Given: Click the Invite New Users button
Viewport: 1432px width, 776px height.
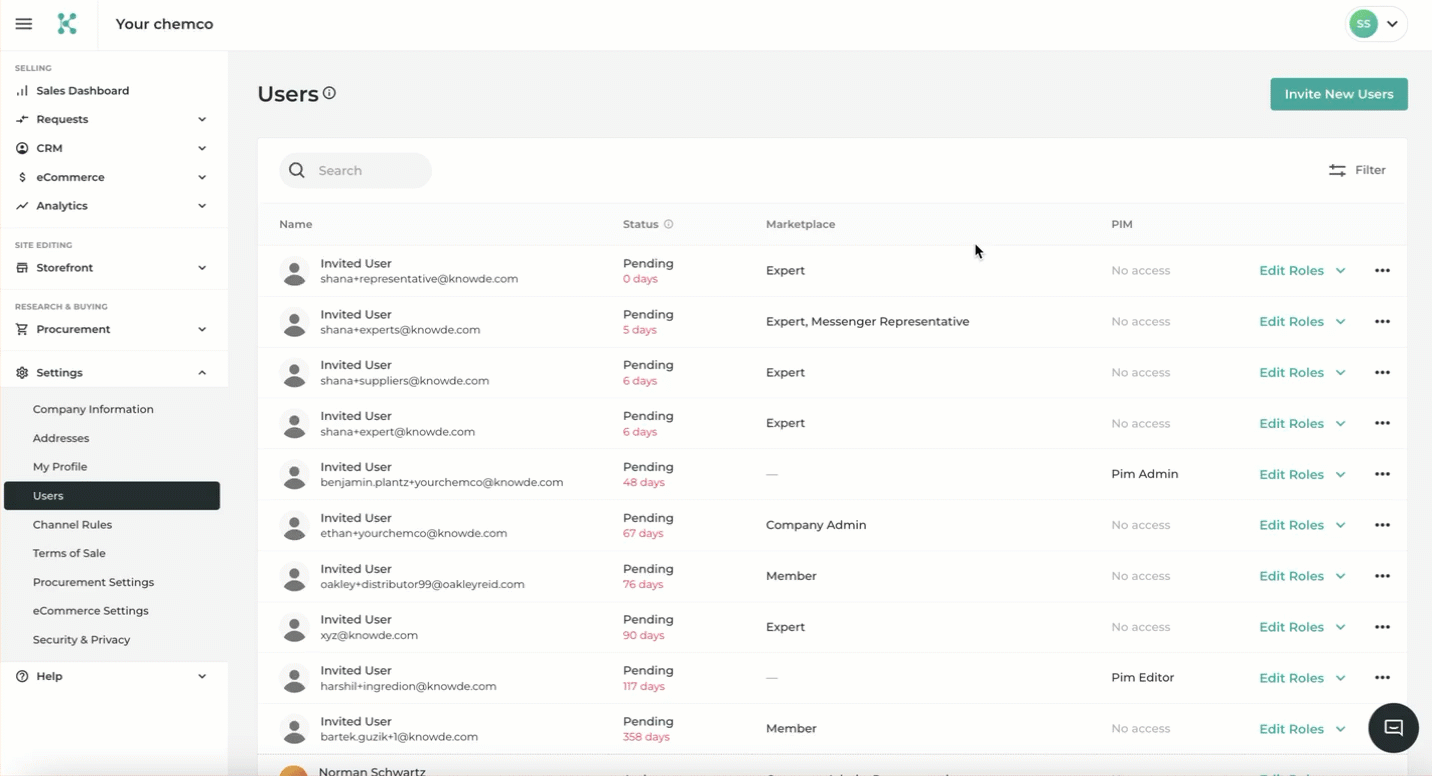Looking at the screenshot, I should [1338, 94].
